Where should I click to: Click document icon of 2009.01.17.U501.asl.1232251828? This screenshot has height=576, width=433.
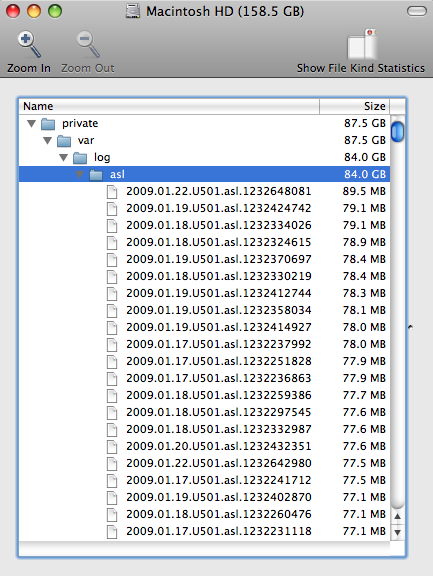pyautogui.click(x=112, y=362)
